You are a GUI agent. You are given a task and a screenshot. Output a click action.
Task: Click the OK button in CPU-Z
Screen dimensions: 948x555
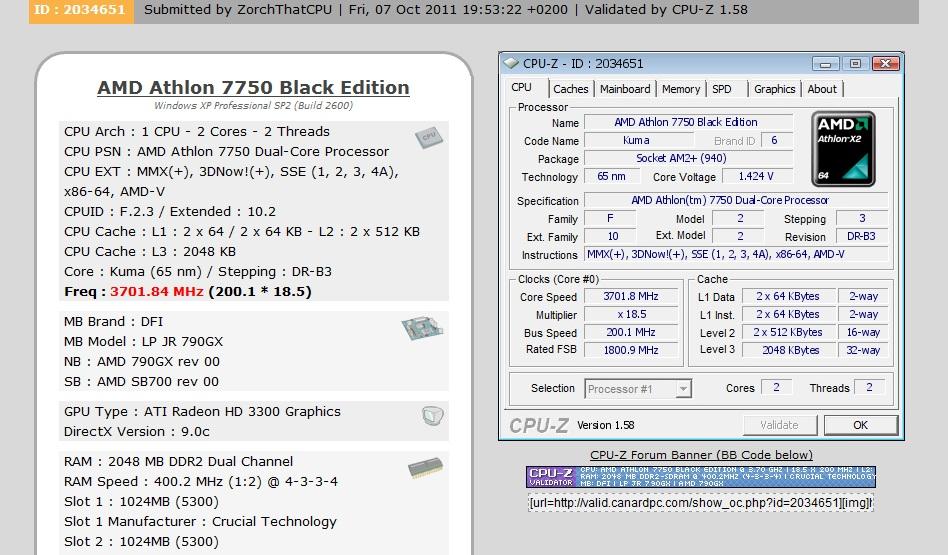[860, 425]
